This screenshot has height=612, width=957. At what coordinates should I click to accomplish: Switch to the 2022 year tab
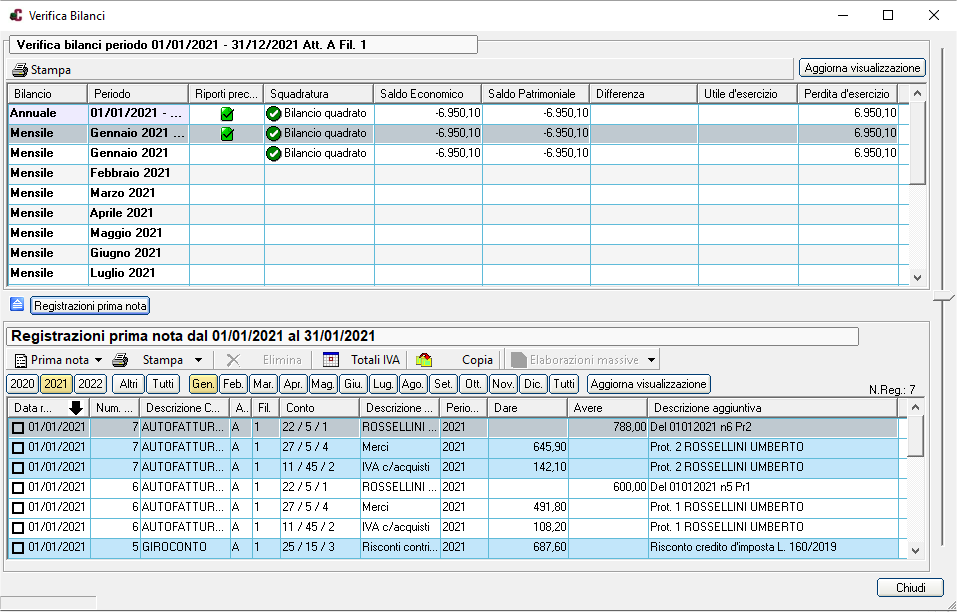coord(90,384)
